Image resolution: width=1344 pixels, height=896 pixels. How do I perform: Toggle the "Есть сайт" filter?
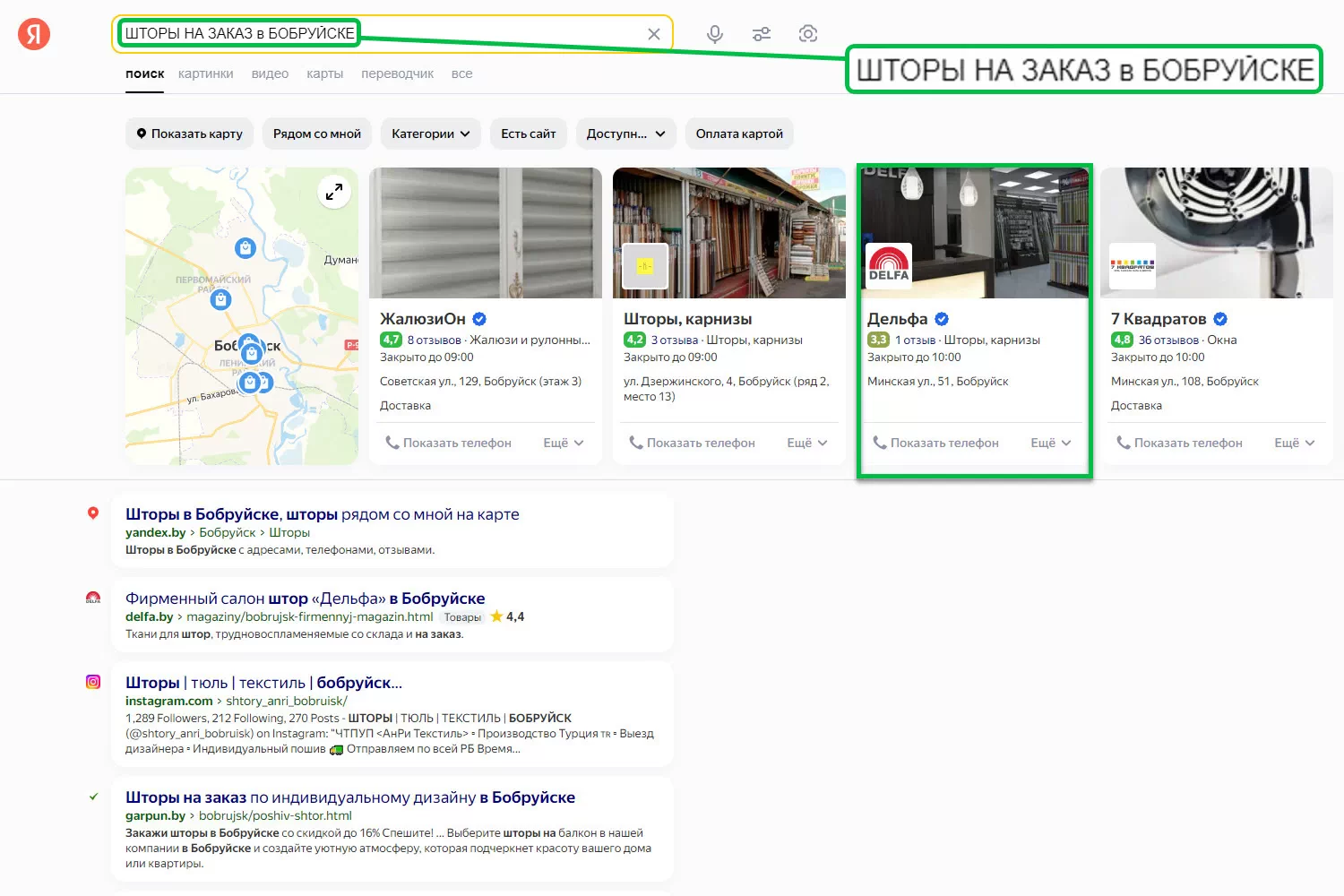tap(528, 134)
